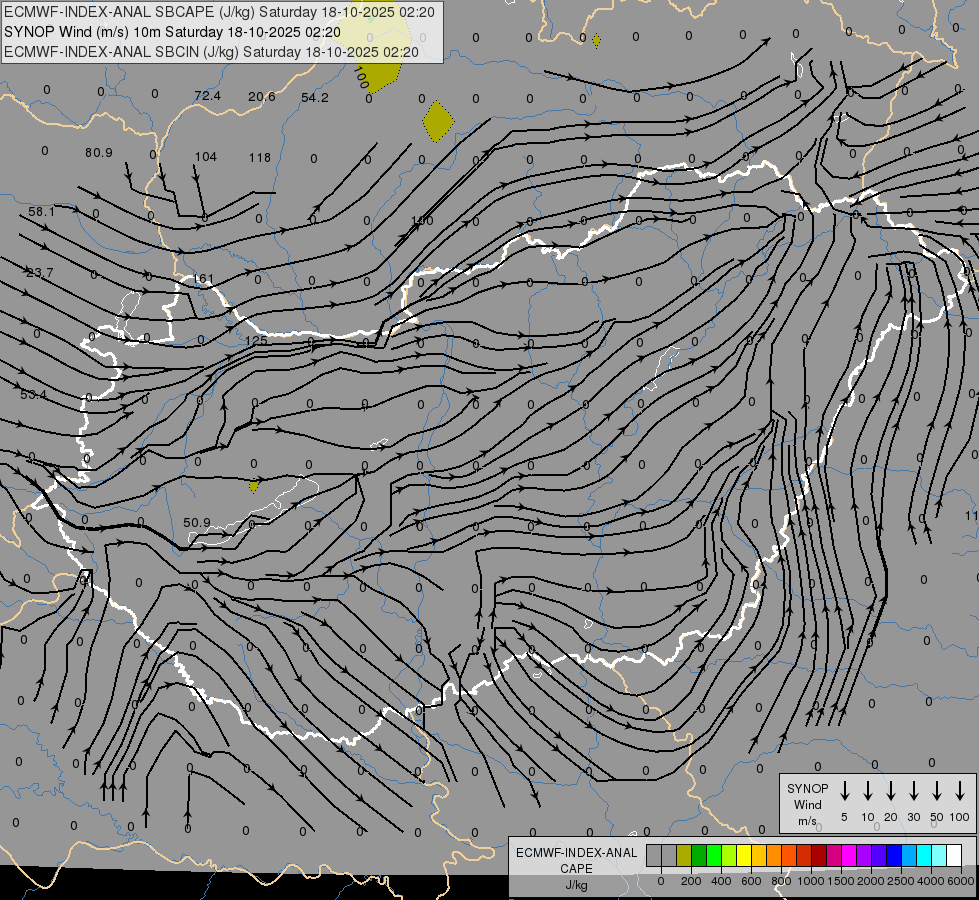The image size is (979, 900).
Task: Select the magenta 1500 J/kg legend swatch
Action: click(x=849, y=855)
